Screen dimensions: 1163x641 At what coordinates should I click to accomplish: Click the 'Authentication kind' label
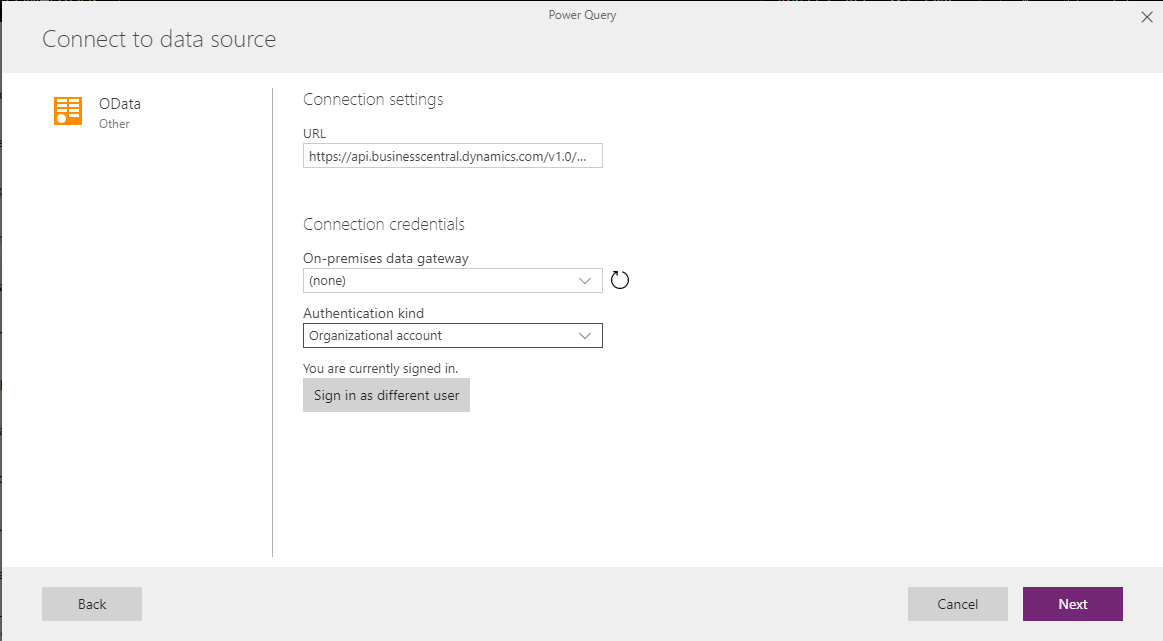click(363, 313)
